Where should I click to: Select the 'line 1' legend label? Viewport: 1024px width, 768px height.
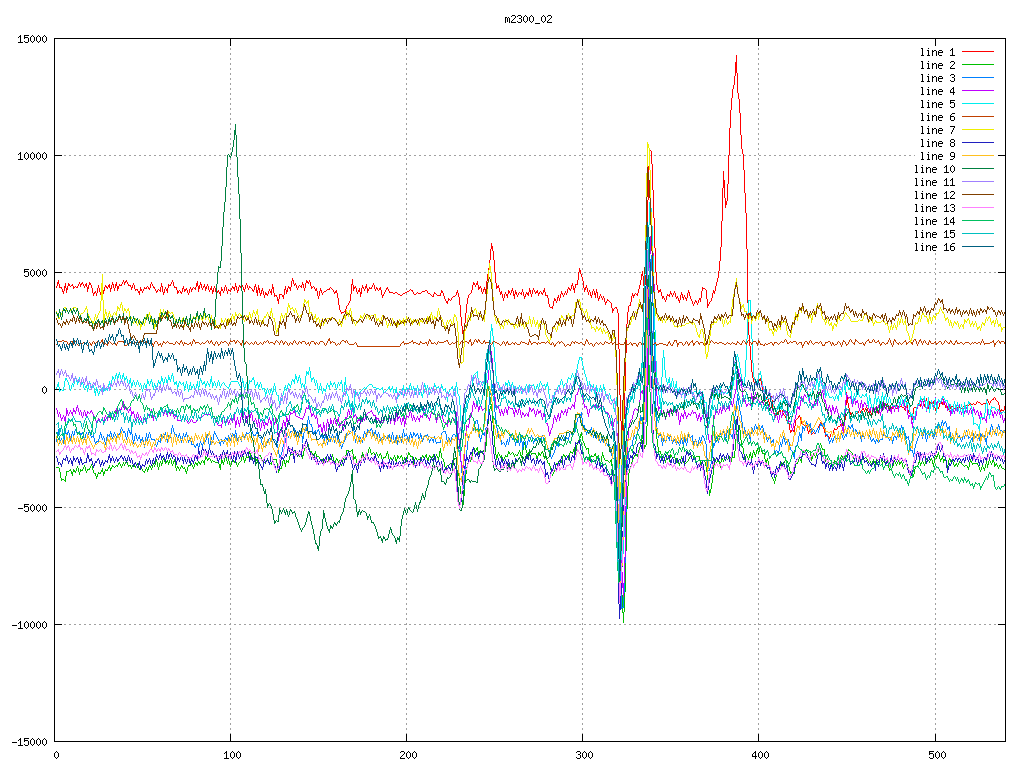pyautogui.click(x=937, y=52)
